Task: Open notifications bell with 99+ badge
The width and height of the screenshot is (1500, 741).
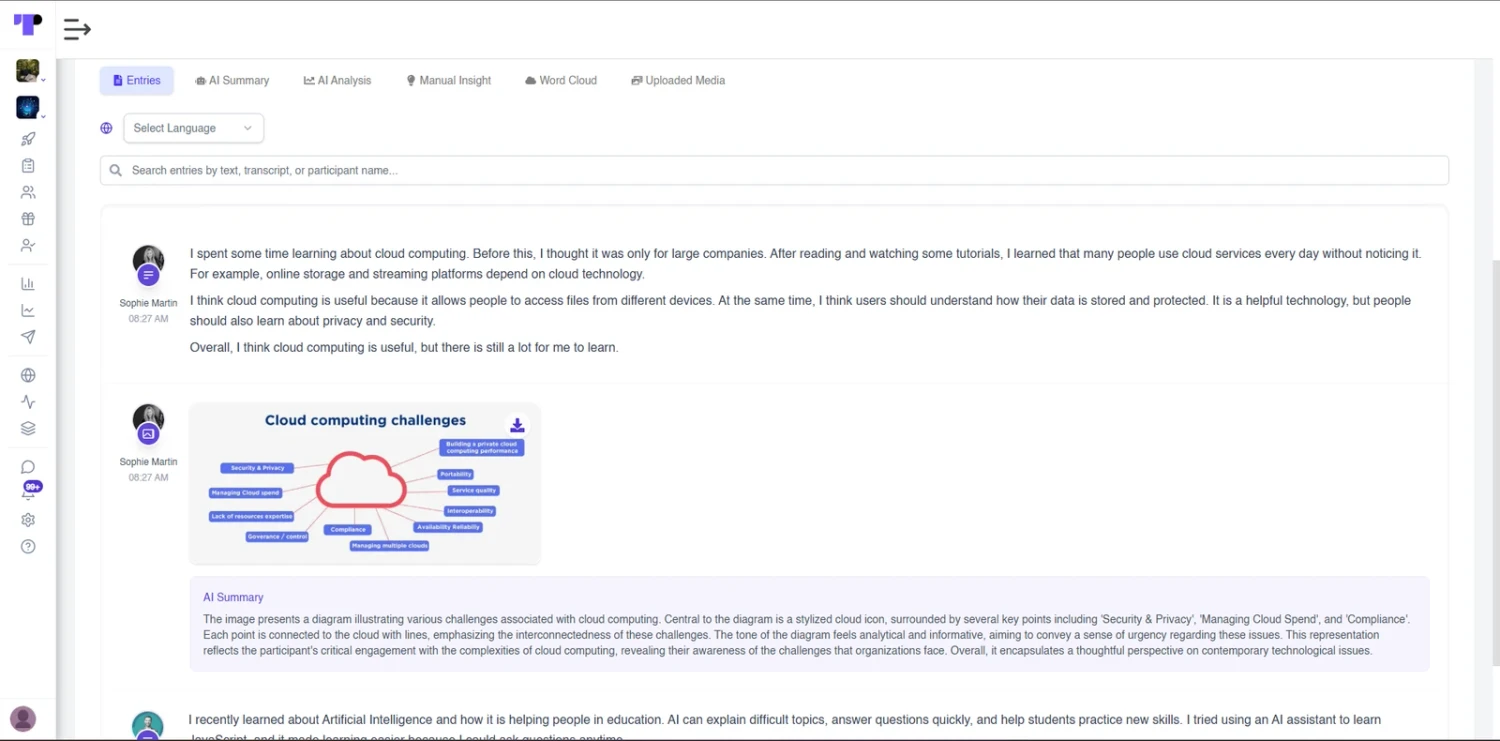Action: (x=29, y=491)
